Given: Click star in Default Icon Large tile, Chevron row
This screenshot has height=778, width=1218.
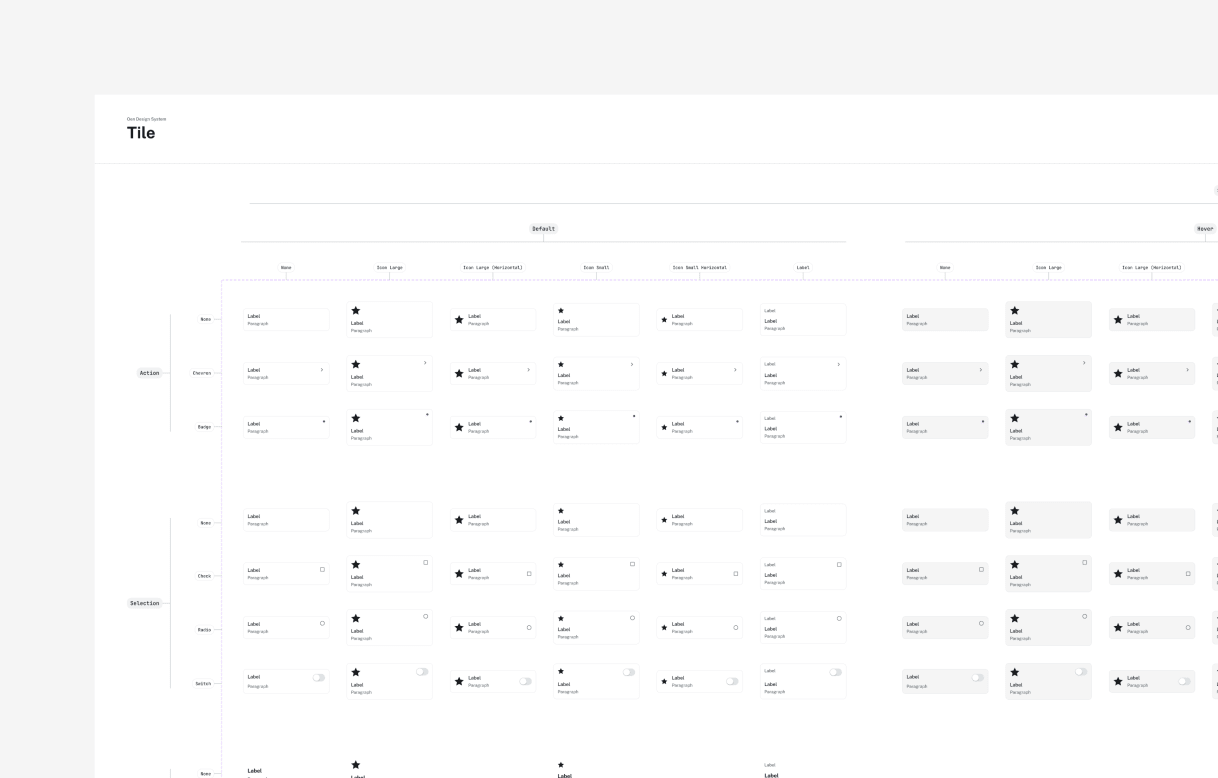Looking at the screenshot, I should [355, 365].
